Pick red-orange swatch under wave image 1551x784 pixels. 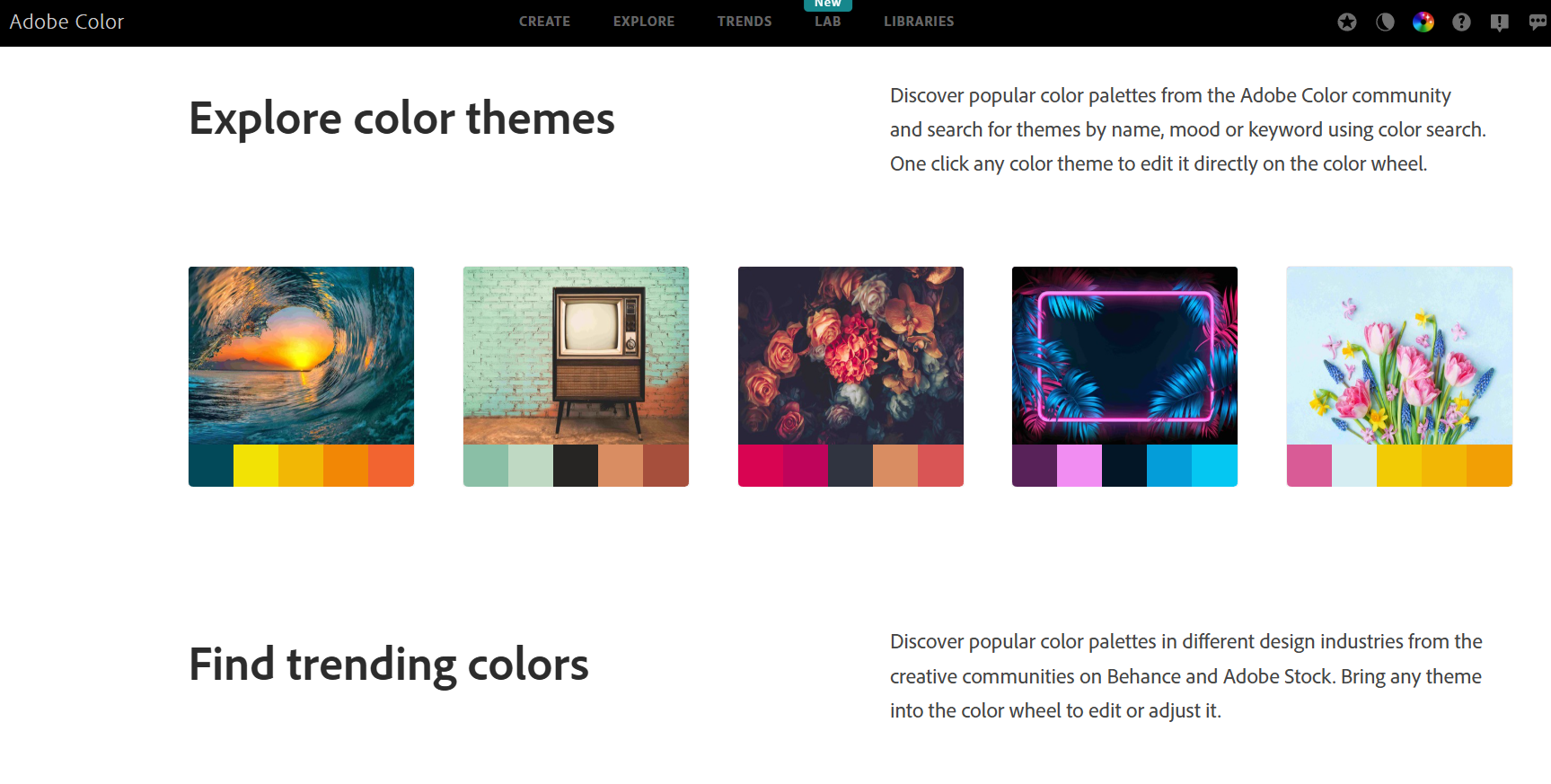391,465
